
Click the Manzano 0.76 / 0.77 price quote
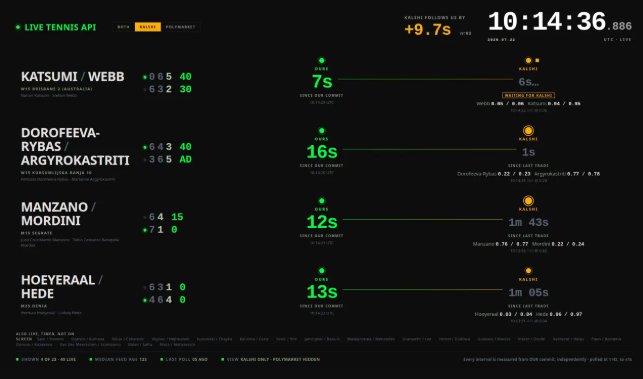coord(500,244)
